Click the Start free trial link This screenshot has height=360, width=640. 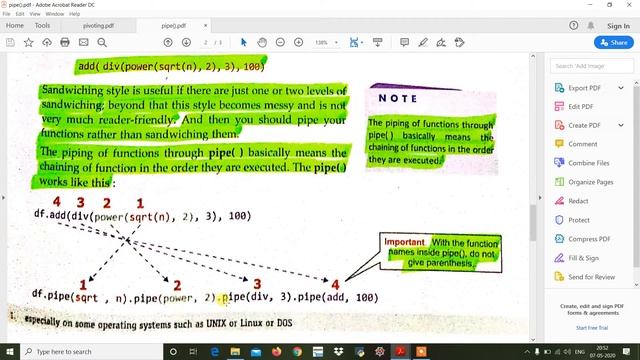592,328
